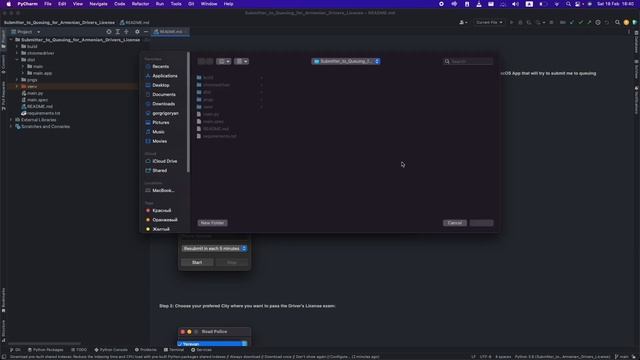640x360 pixels.
Task: Switch to README.md editor tab
Action: click(x=171, y=31)
